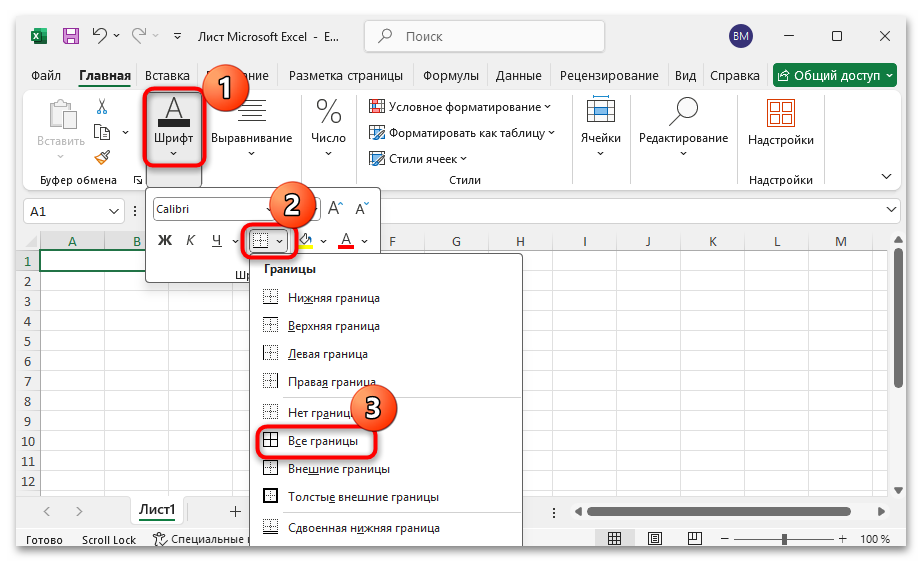Select Верхняя граница option
922x562 pixels.
386,326
